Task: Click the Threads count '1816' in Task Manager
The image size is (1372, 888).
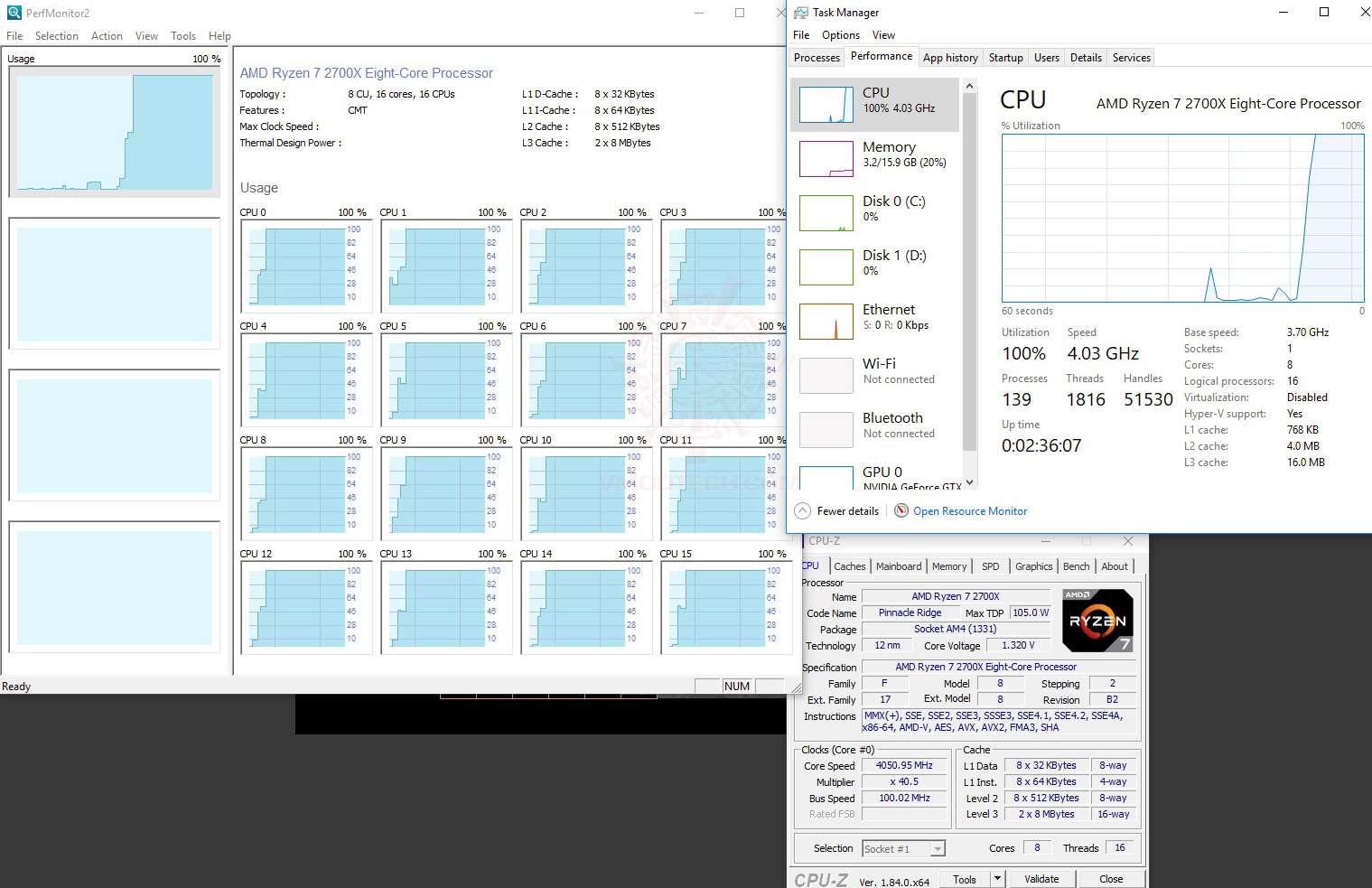Action: pos(1086,400)
